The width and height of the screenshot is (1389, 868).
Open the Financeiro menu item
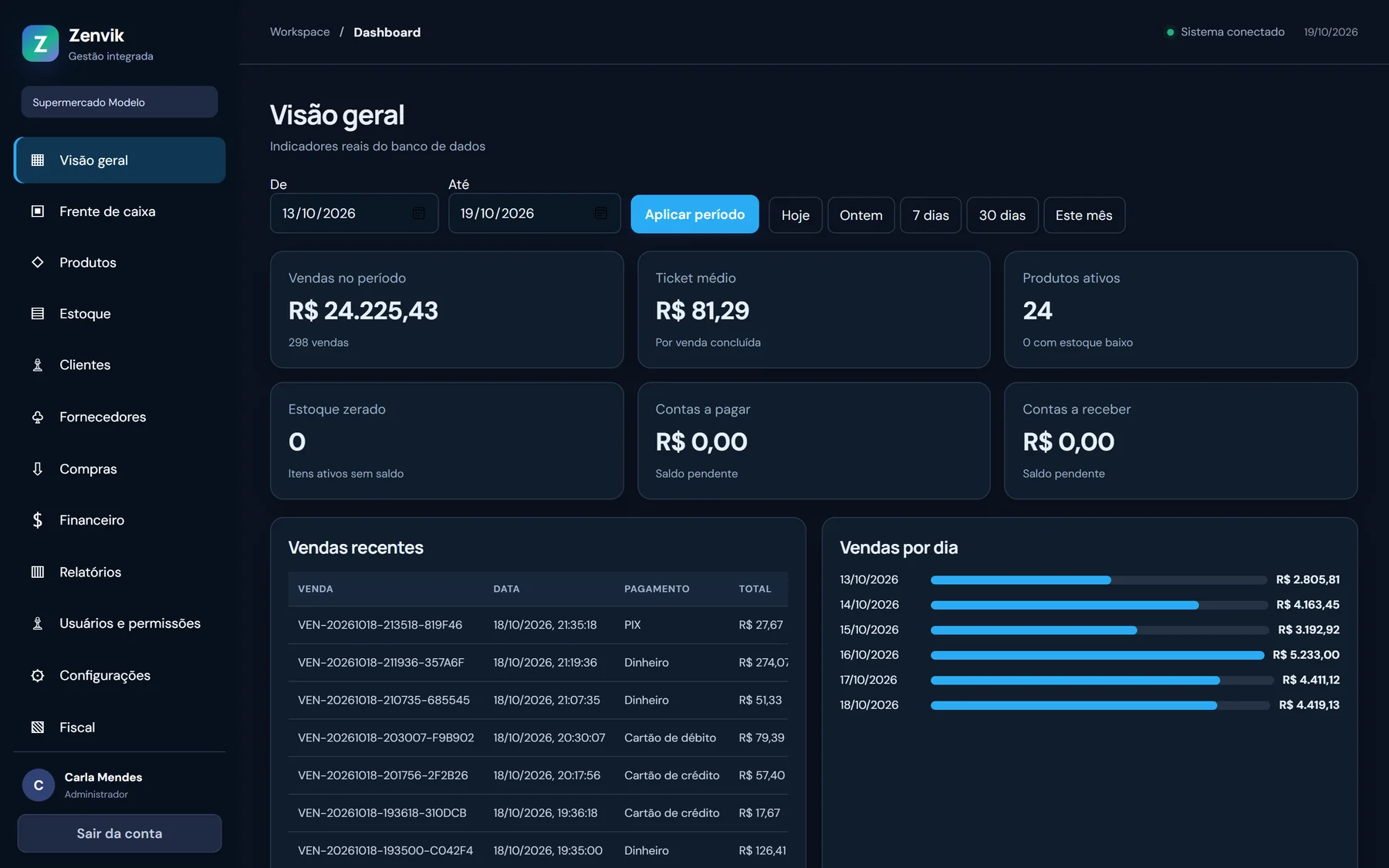tap(120, 520)
